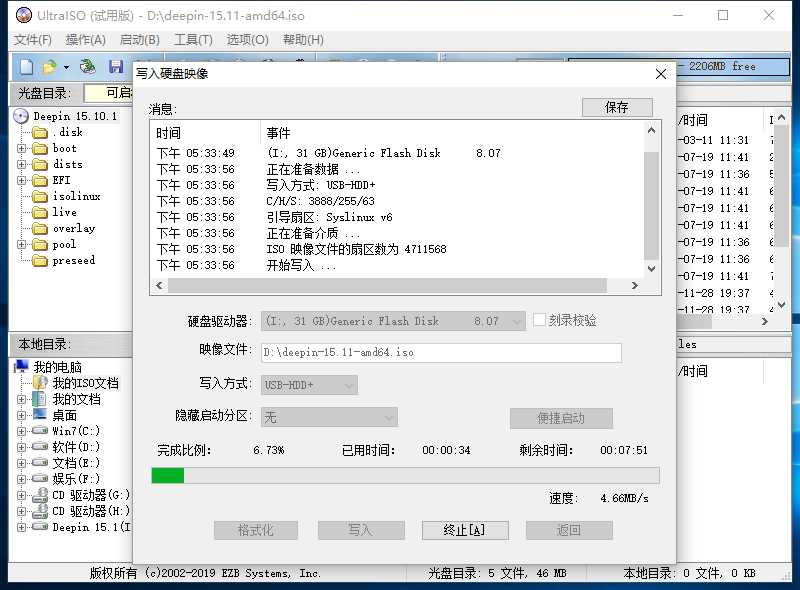Click the 格式化 button
Viewport: 800px width, 590px height.
(x=256, y=530)
